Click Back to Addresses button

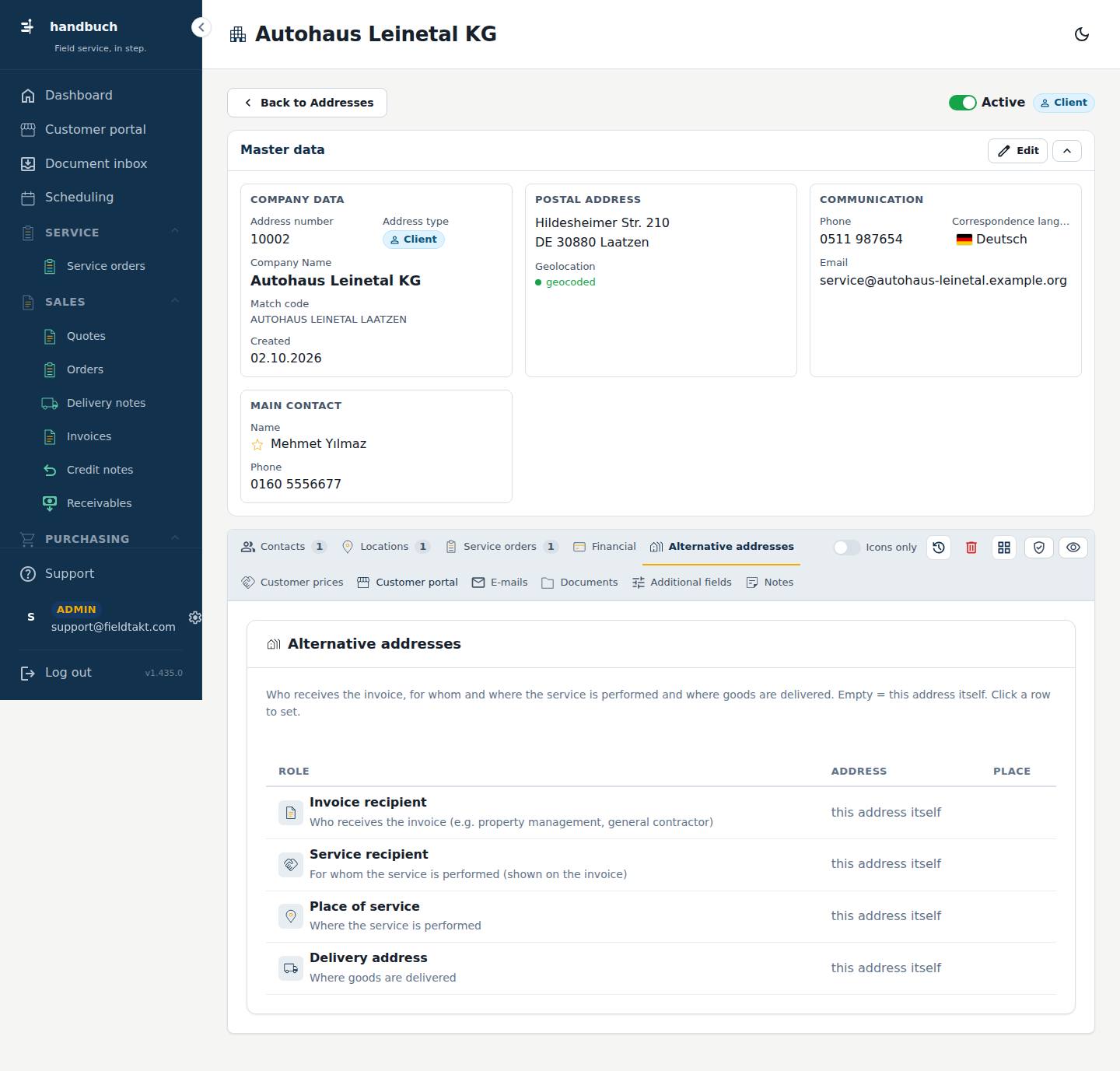(x=307, y=103)
